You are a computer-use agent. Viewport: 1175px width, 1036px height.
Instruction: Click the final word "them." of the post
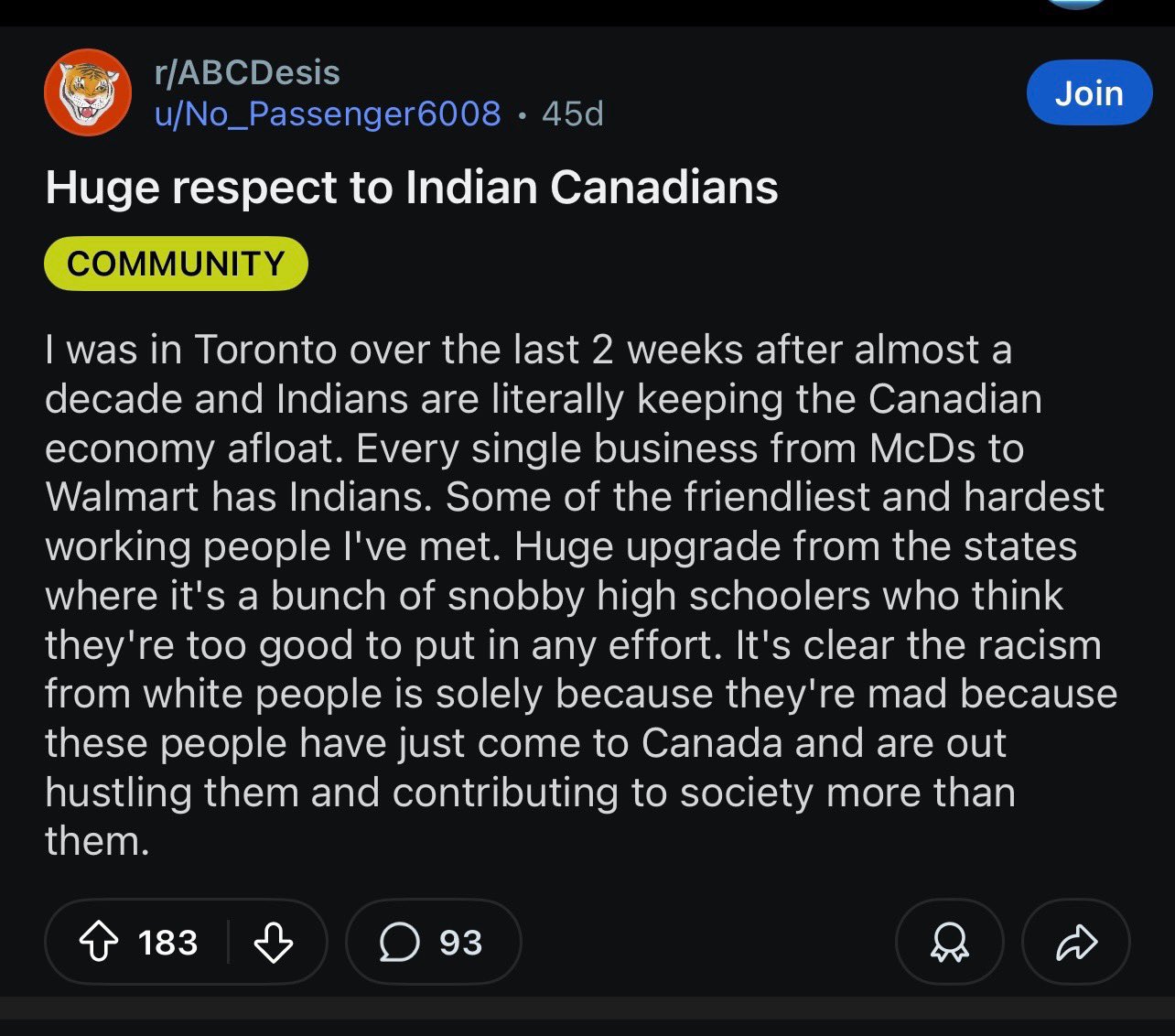[97, 841]
